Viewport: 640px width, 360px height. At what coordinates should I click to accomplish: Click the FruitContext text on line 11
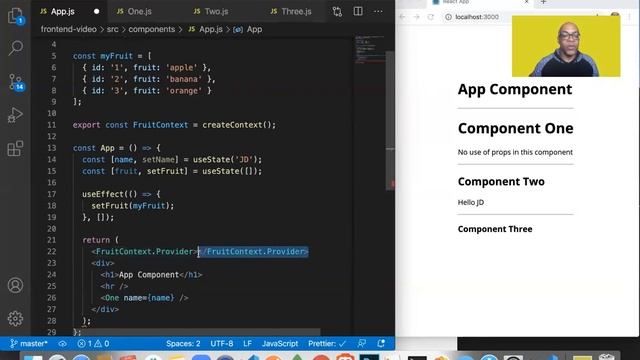pos(160,125)
